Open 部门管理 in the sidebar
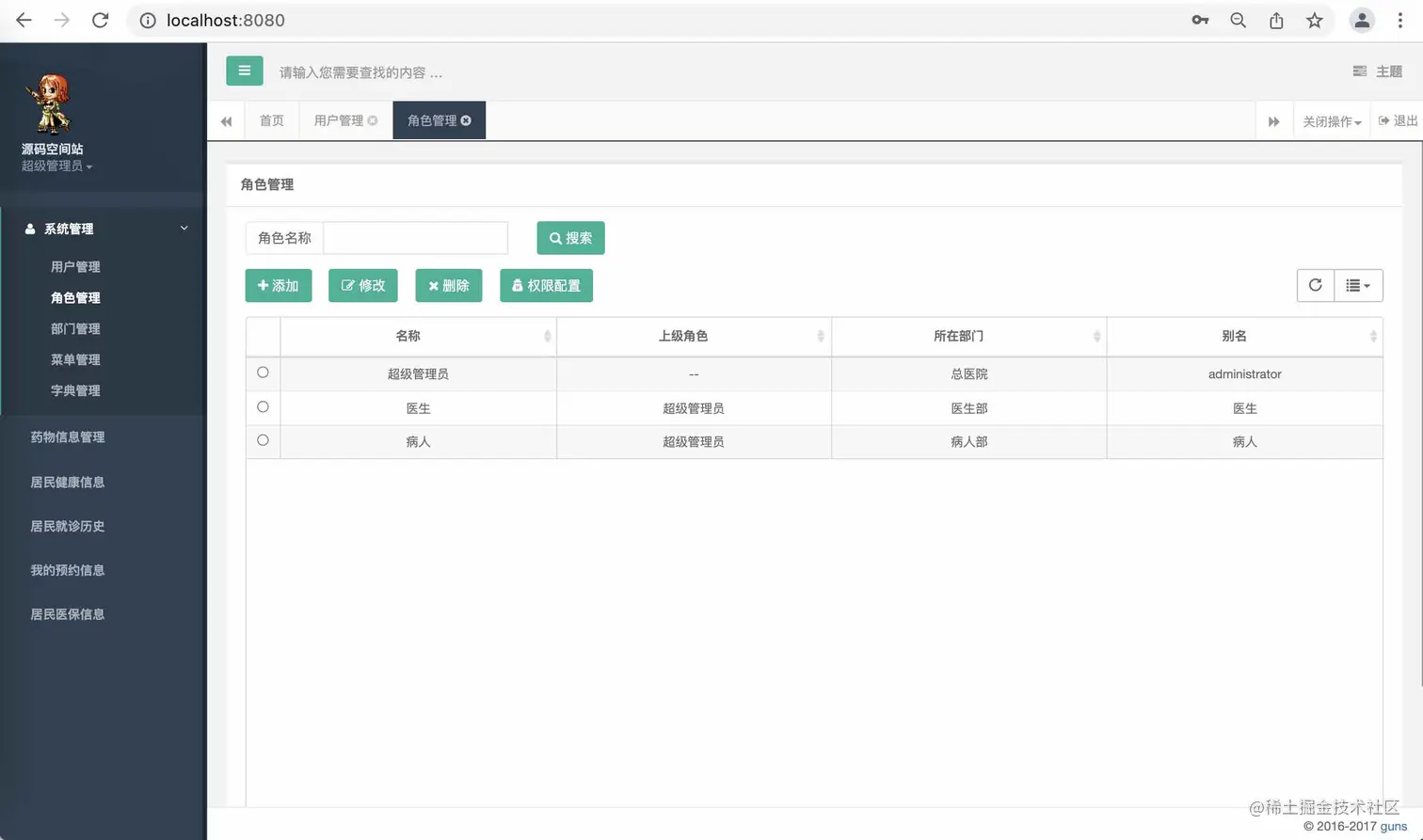This screenshot has height=840, width=1423. (x=75, y=328)
